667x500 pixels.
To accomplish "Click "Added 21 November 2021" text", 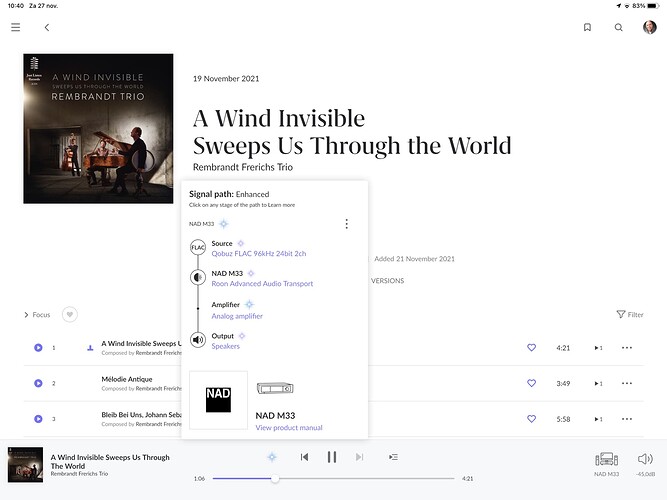I will coord(414,259).
